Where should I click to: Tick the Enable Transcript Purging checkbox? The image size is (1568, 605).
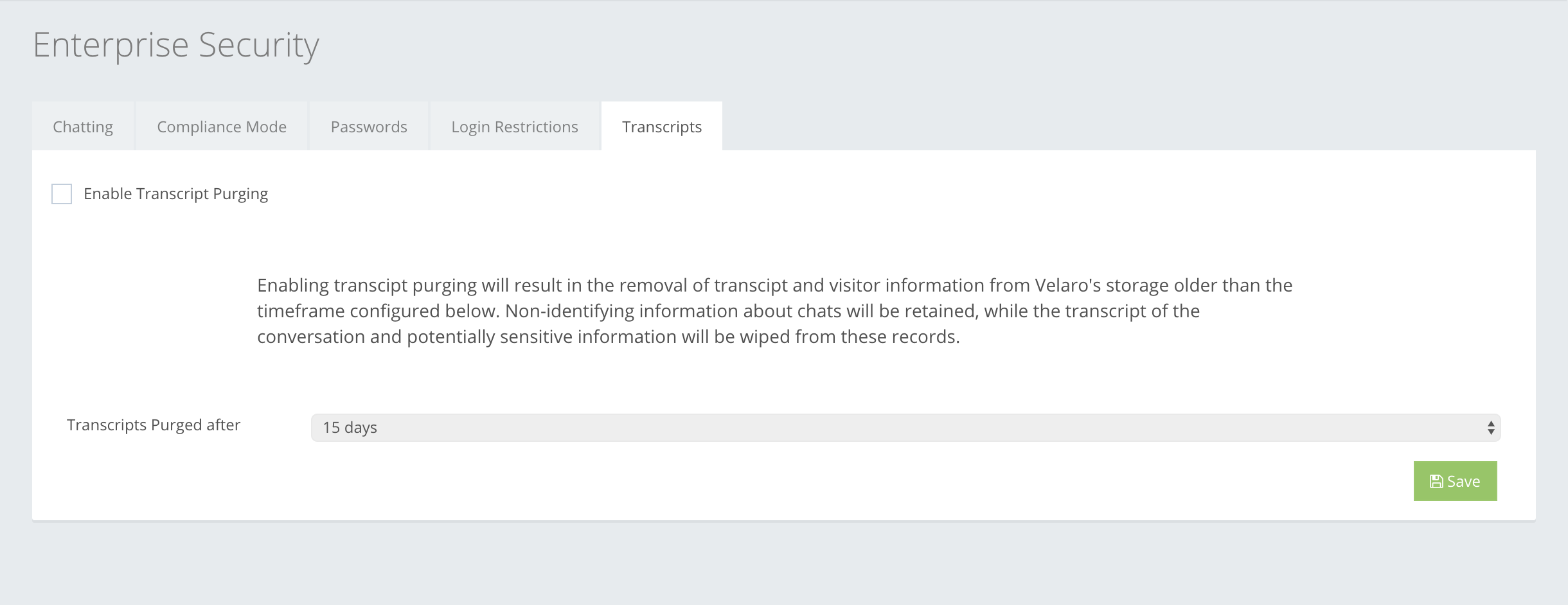pyautogui.click(x=62, y=194)
